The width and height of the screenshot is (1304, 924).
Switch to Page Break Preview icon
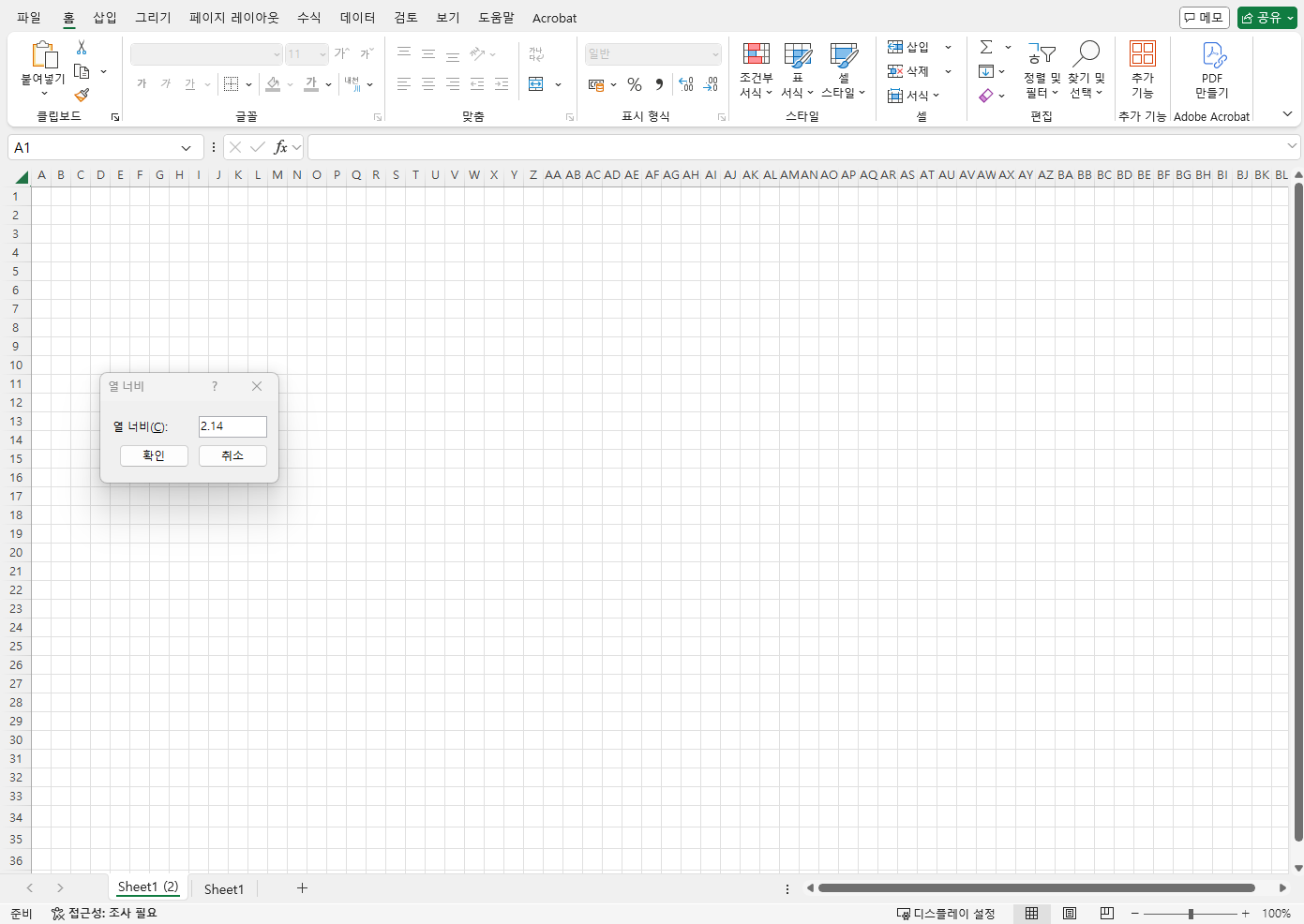pos(1107,914)
